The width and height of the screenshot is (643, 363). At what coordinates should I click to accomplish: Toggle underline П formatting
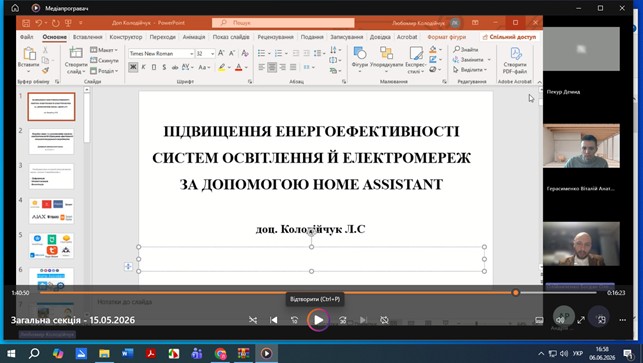point(154,67)
